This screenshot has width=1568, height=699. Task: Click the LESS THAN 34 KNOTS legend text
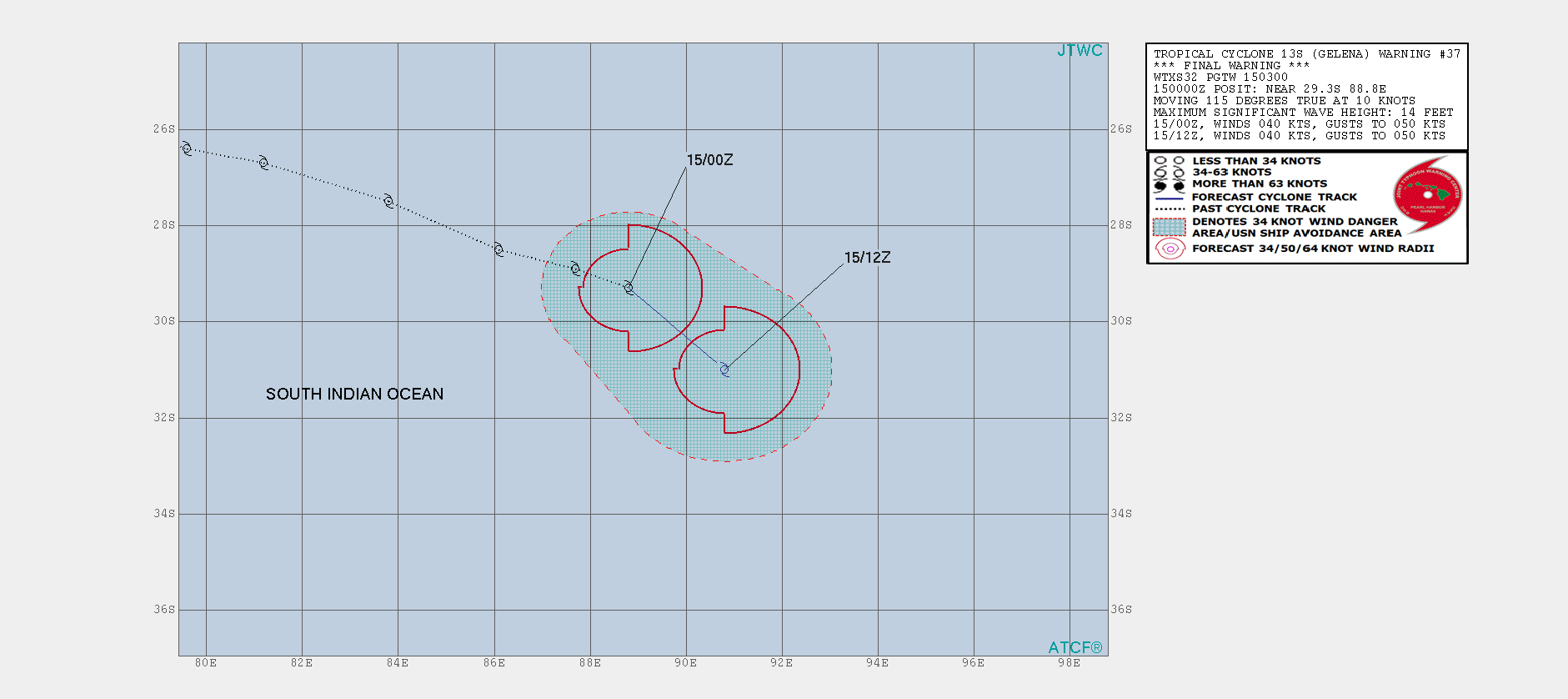[x=1256, y=161]
